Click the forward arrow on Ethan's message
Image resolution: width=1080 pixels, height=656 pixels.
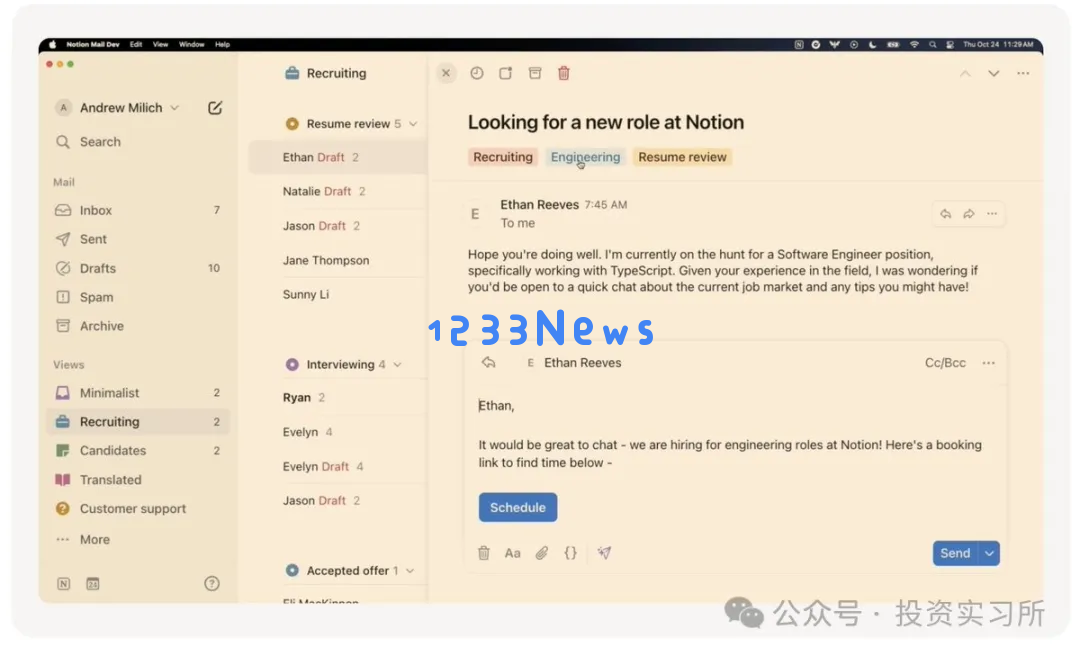(x=968, y=214)
